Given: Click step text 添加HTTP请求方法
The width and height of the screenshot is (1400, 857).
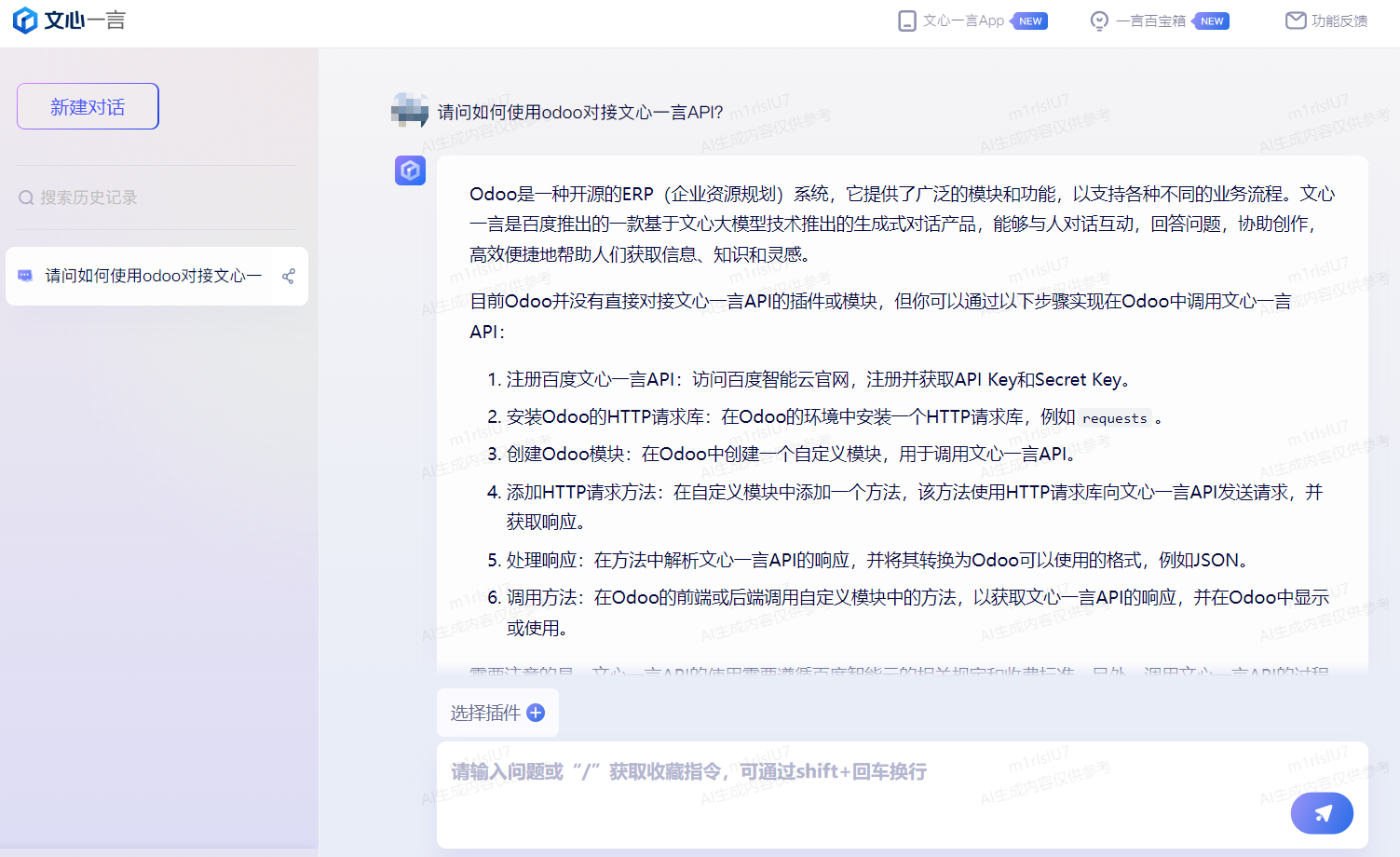Looking at the screenshot, I should [581, 492].
